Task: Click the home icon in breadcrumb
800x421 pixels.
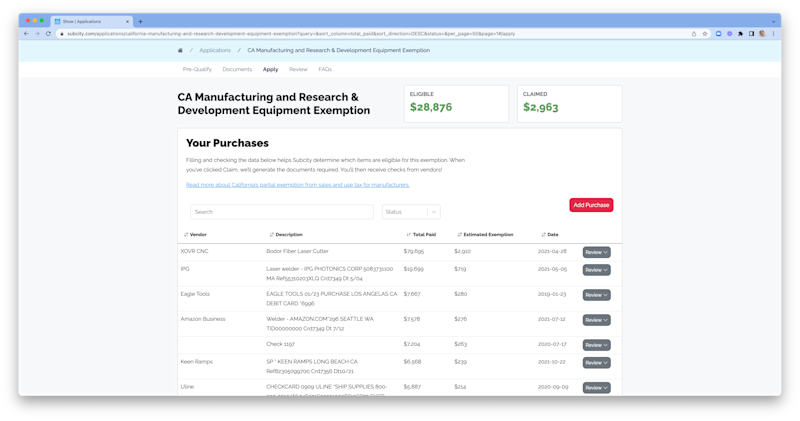Action: point(180,50)
